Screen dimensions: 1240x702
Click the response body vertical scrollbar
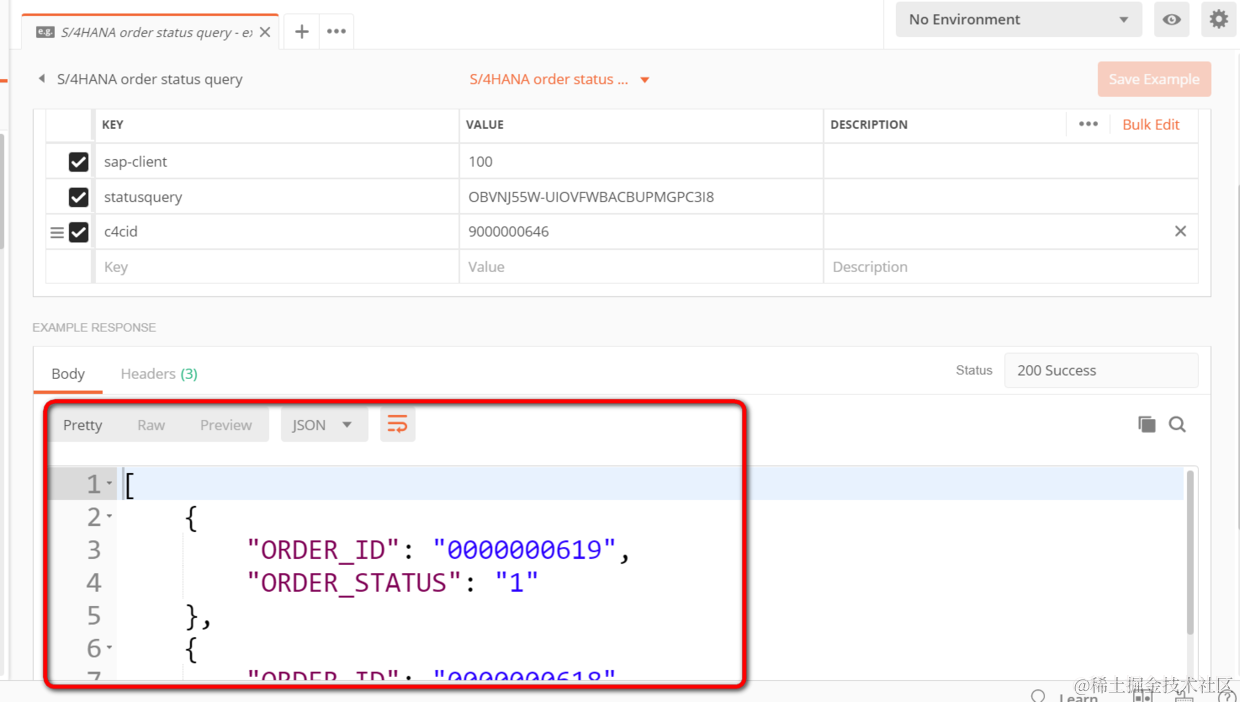(1190, 552)
